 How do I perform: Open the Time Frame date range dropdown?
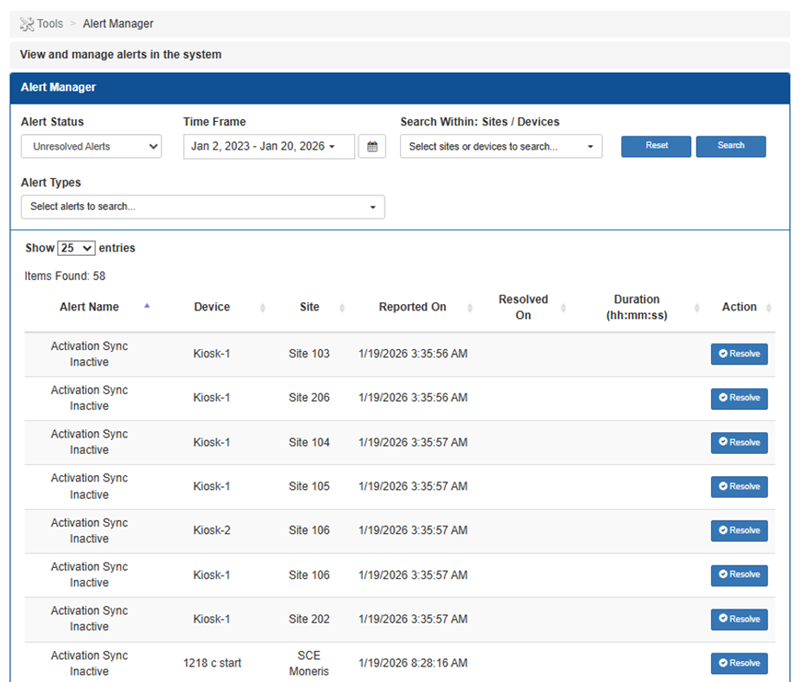(269, 146)
